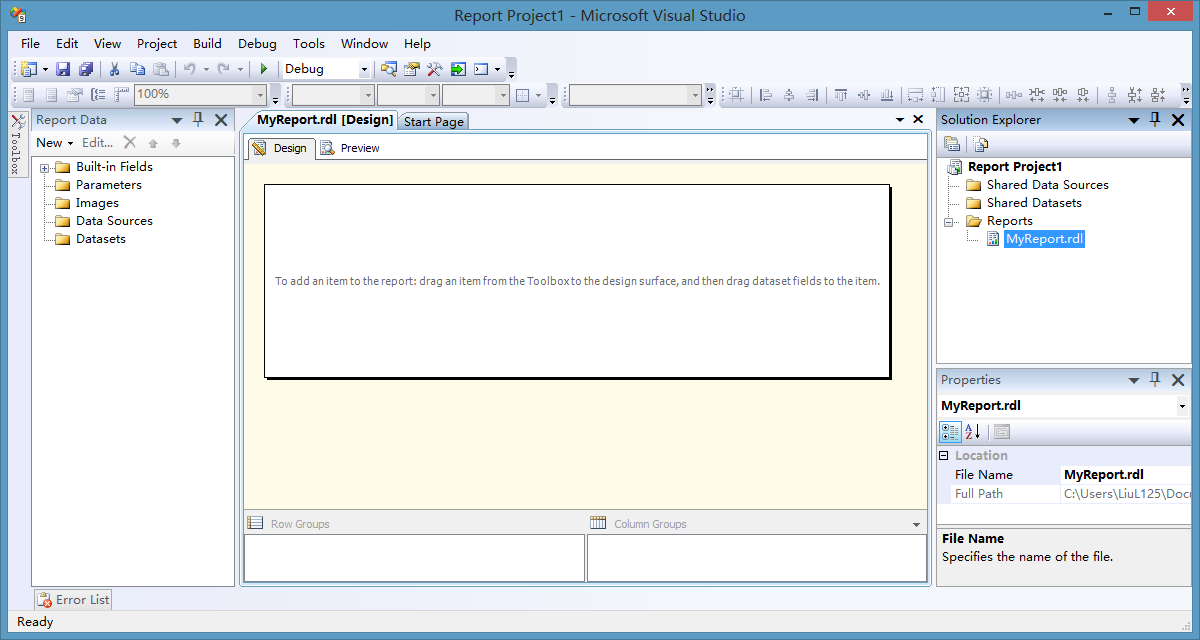1200x640 pixels.
Task: Select the Images folder in Report Data
Action: [x=97, y=203]
